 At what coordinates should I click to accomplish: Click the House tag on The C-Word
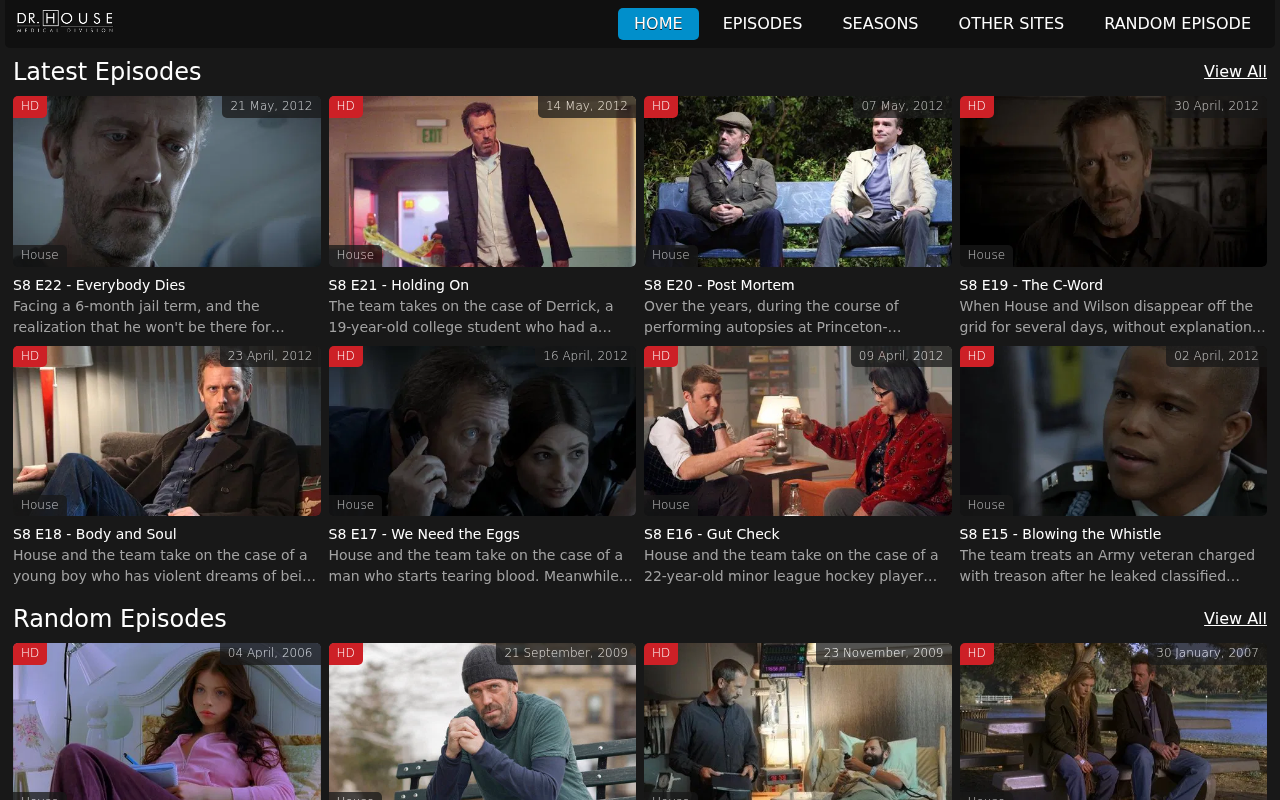[x=986, y=256]
